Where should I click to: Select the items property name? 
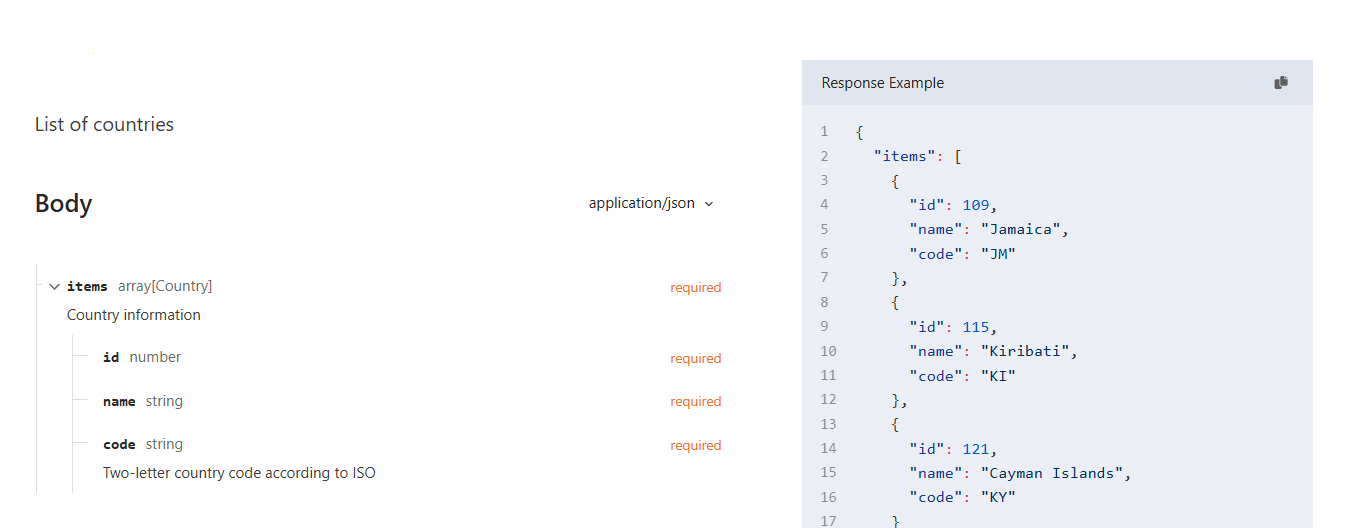(87, 287)
